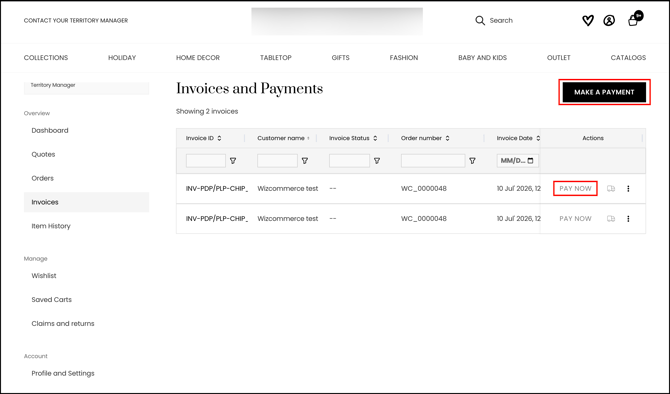Click INV-PDP/PLP-CHIP_ ID in second row
This screenshot has width=670, height=394.
(217, 218)
